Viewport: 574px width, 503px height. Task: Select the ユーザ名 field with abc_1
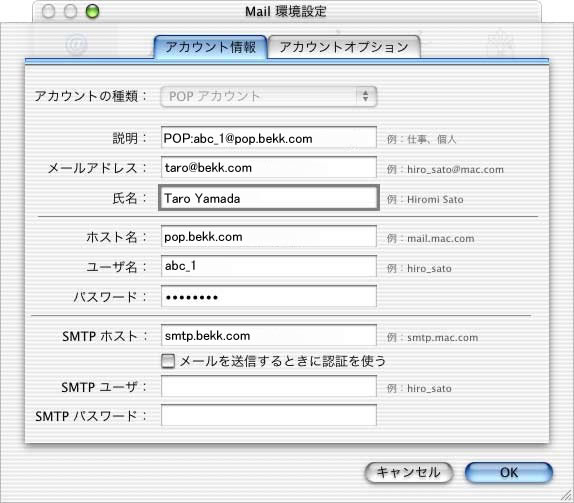(269, 266)
